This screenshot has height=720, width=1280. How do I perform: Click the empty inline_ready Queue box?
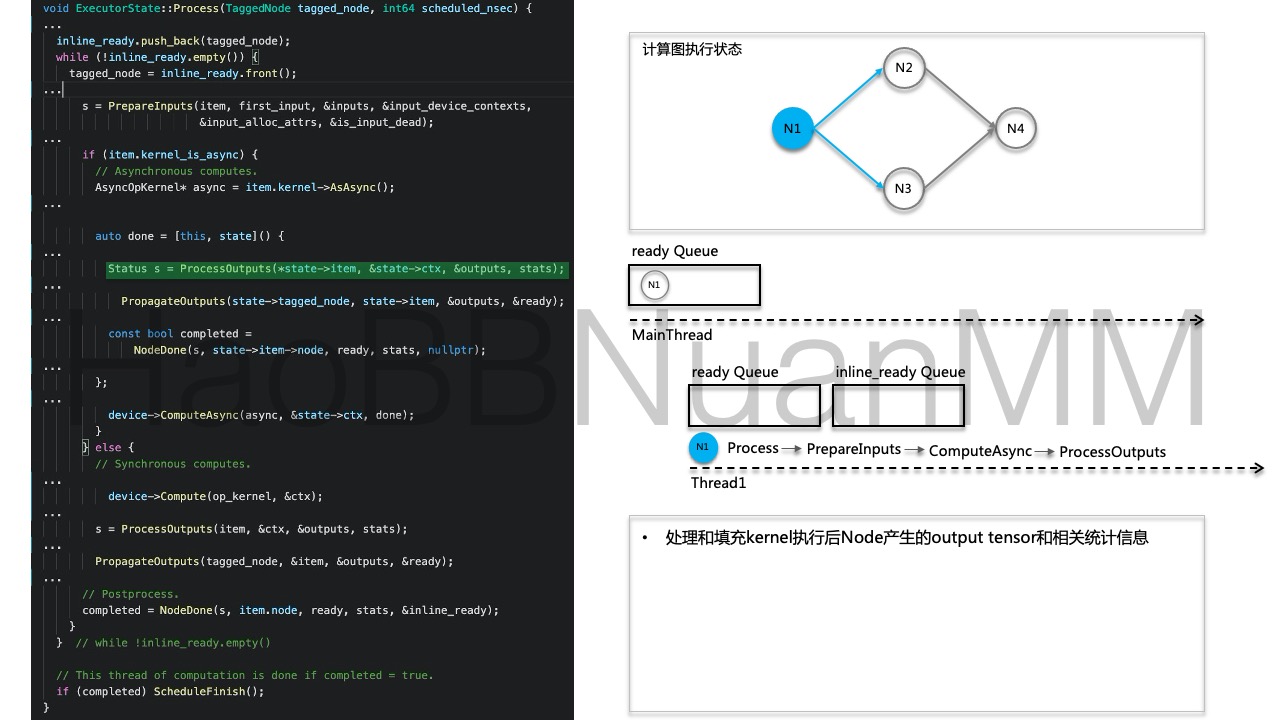[897, 405]
